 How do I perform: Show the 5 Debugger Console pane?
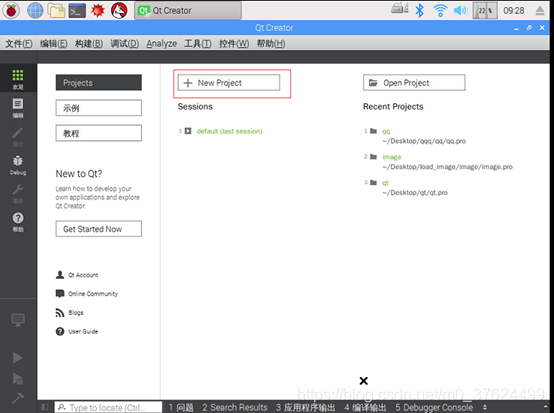(x=434, y=407)
